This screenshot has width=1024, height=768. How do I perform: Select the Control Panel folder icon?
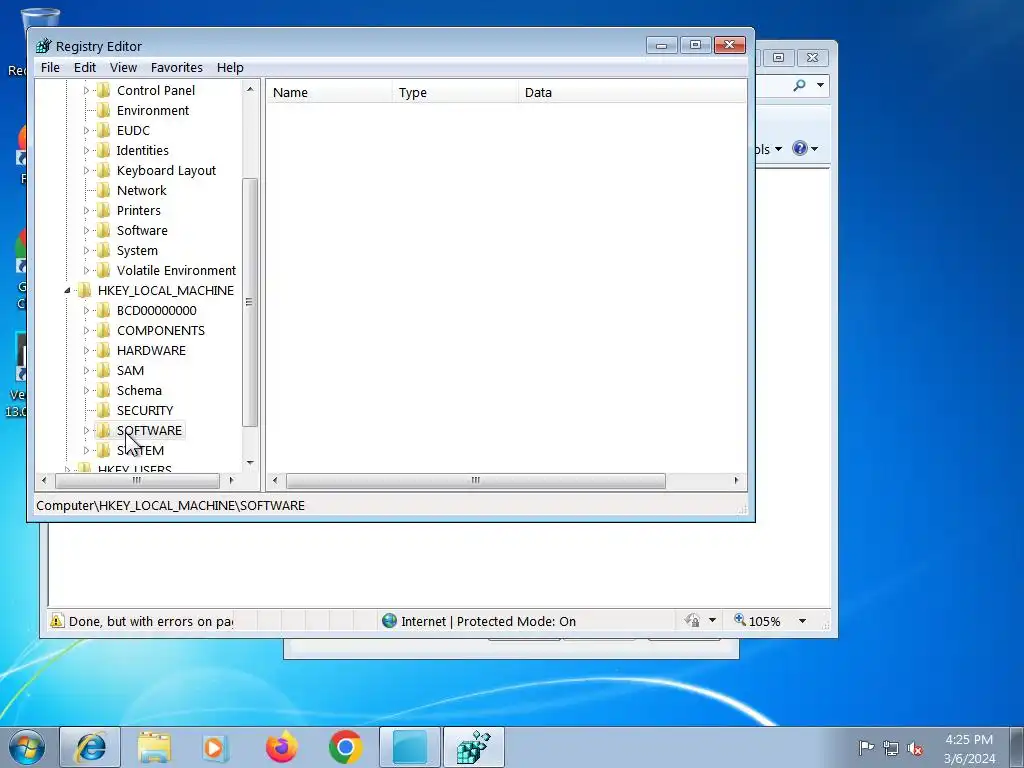point(103,90)
